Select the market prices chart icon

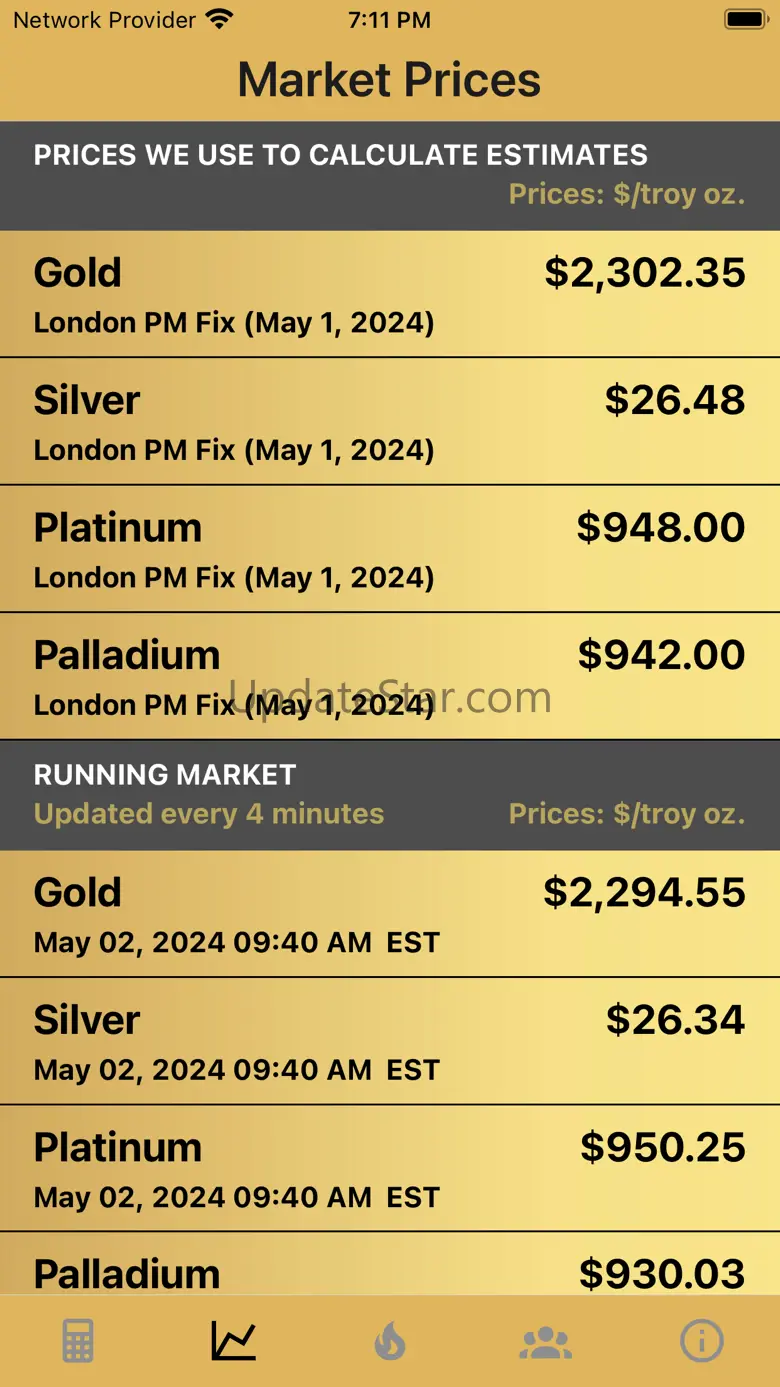click(234, 1341)
